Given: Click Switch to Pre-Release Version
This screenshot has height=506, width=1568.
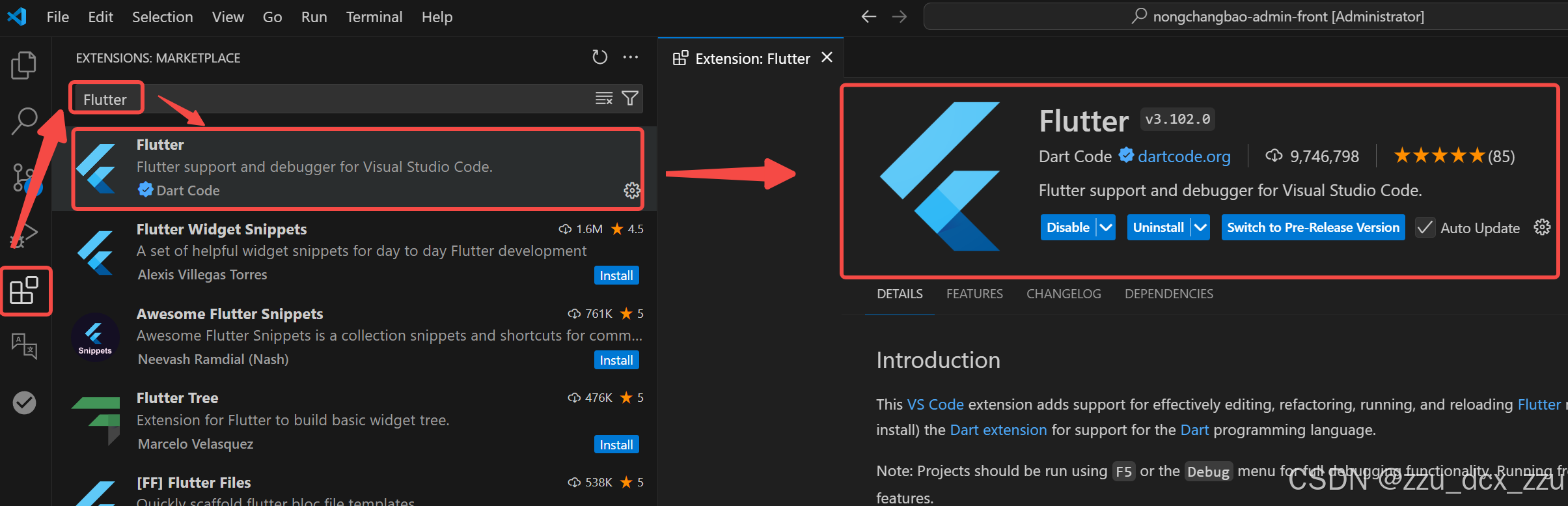Looking at the screenshot, I should point(1313,227).
